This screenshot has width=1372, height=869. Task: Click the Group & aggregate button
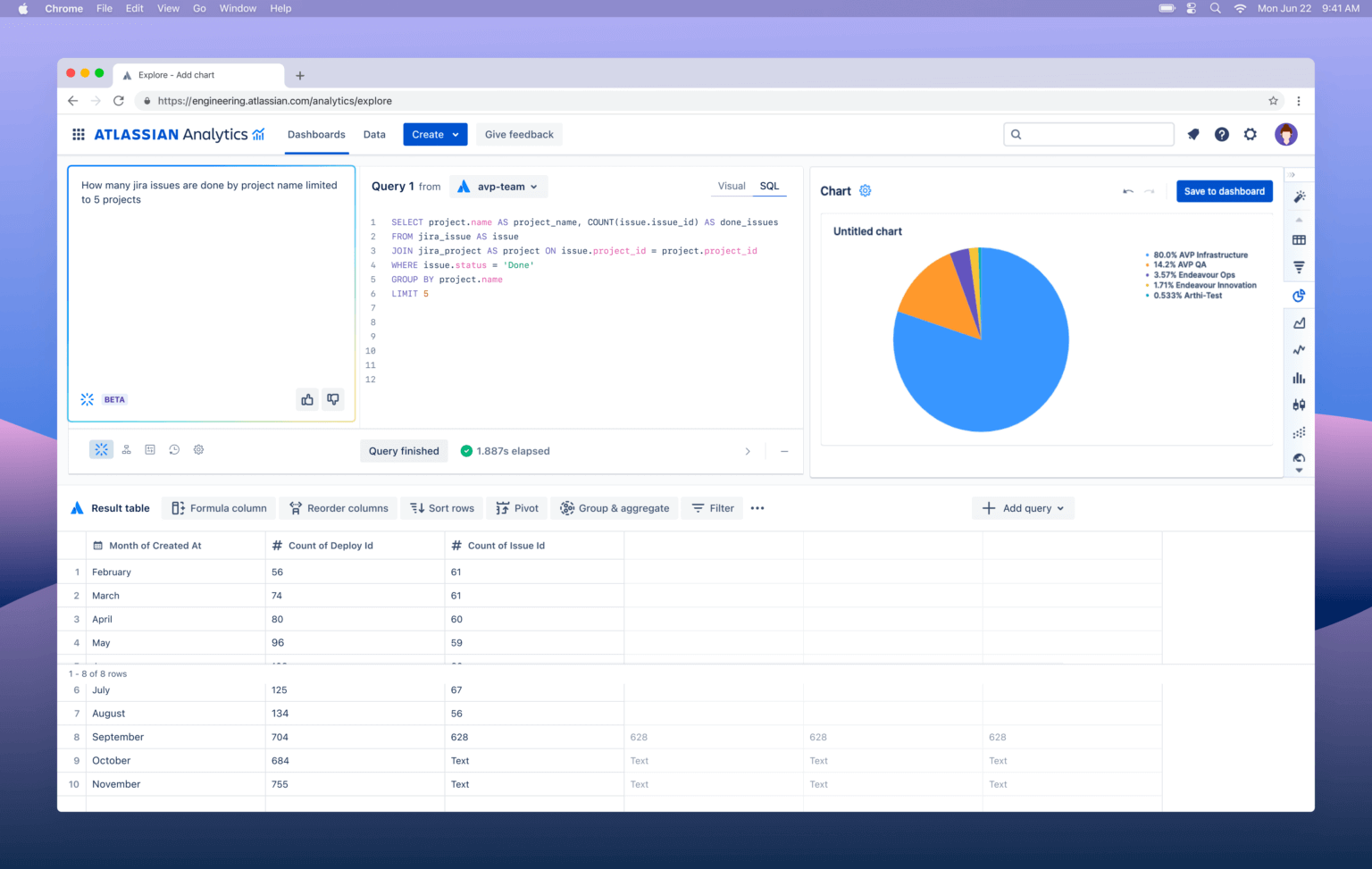pos(615,508)
